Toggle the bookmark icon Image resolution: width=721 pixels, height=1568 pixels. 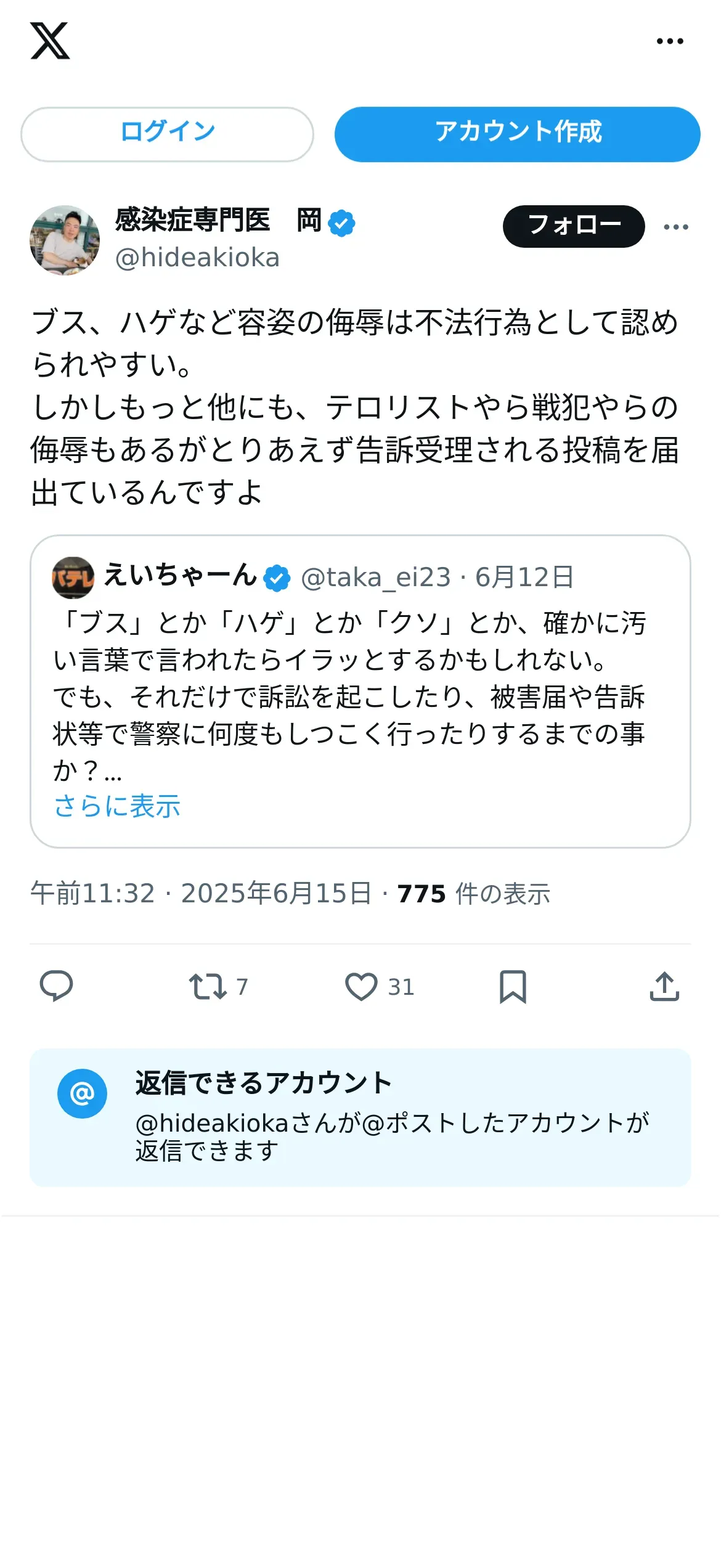(x=513, y=986)
